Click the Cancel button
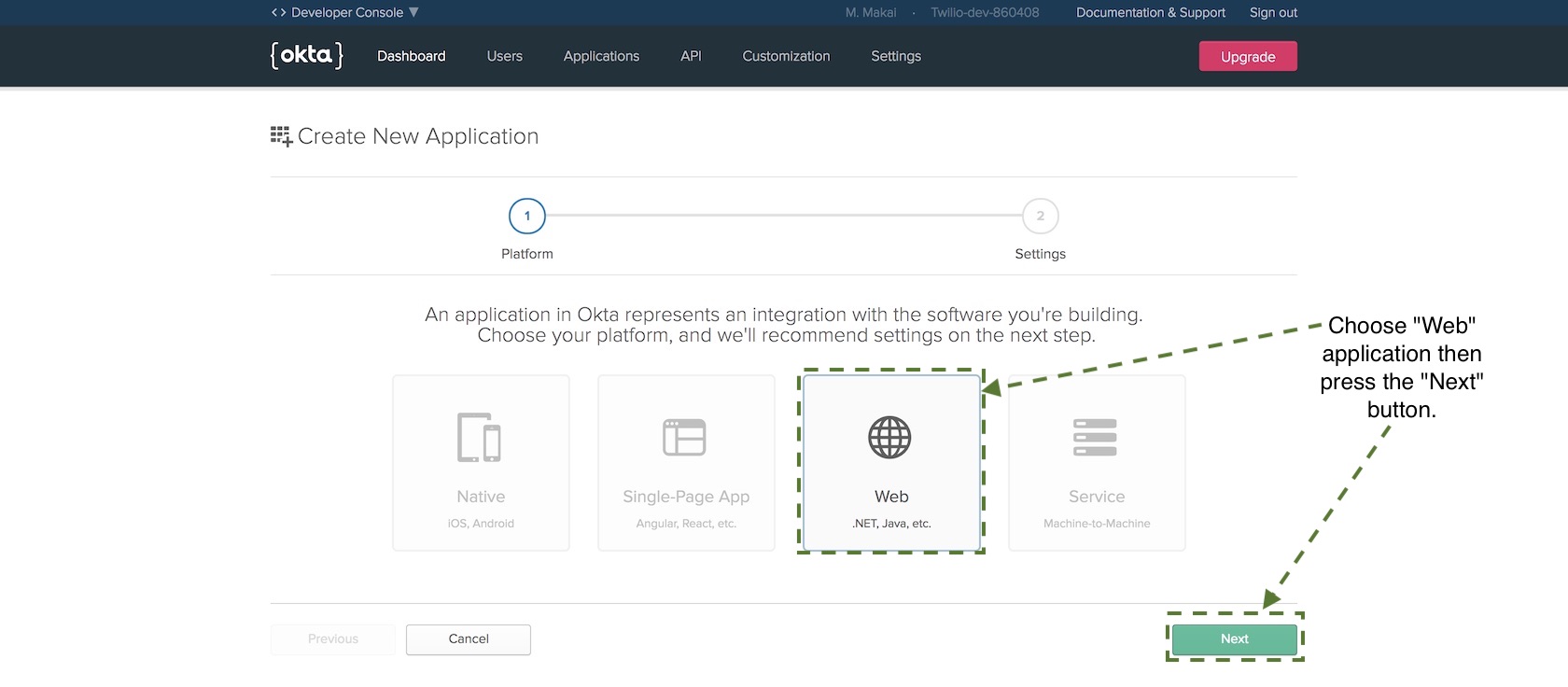The image size is (1568, 687). point(469,639)
